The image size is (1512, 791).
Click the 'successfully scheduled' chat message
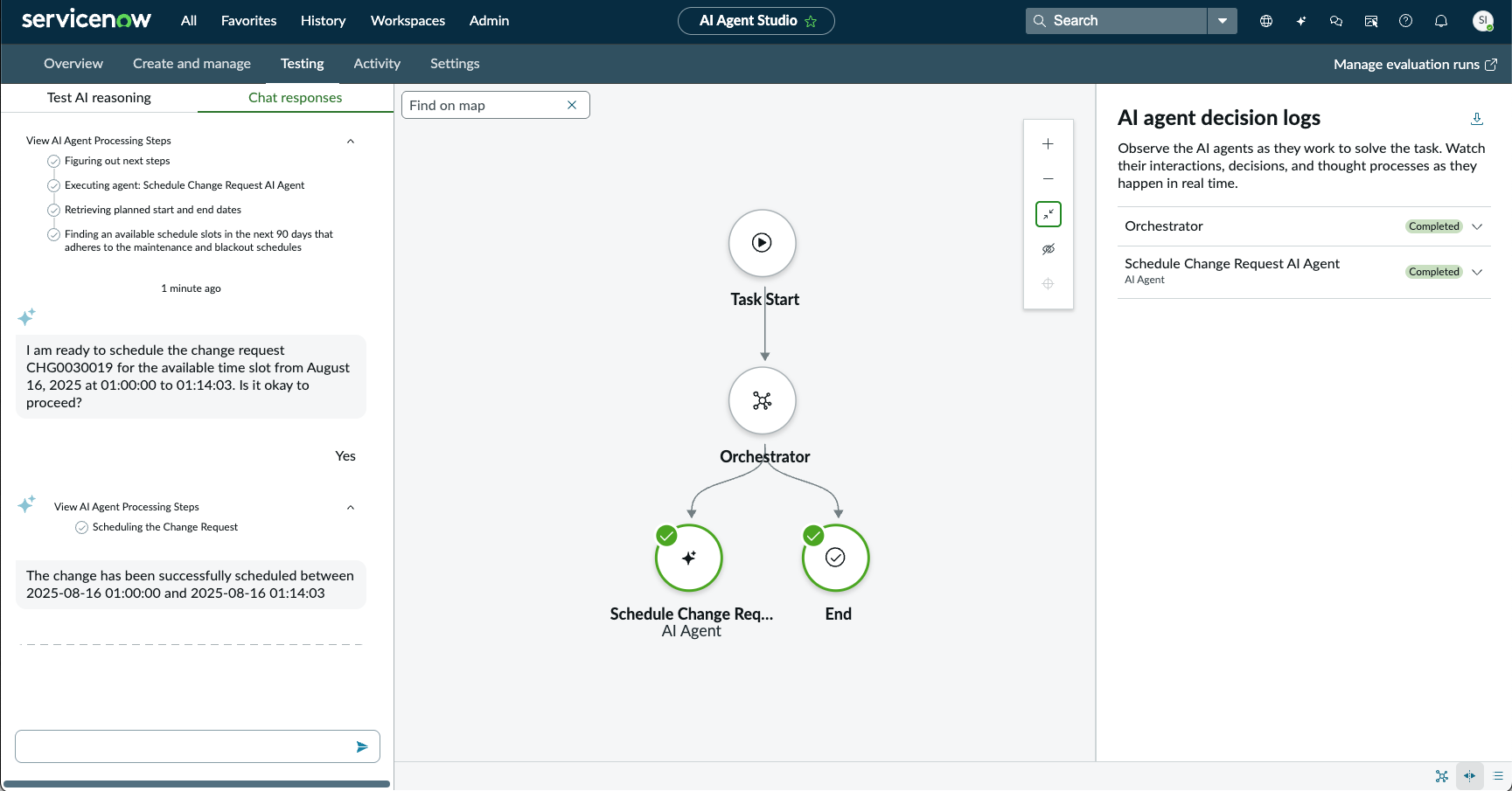pyautogui.click(x=191, y=585)
